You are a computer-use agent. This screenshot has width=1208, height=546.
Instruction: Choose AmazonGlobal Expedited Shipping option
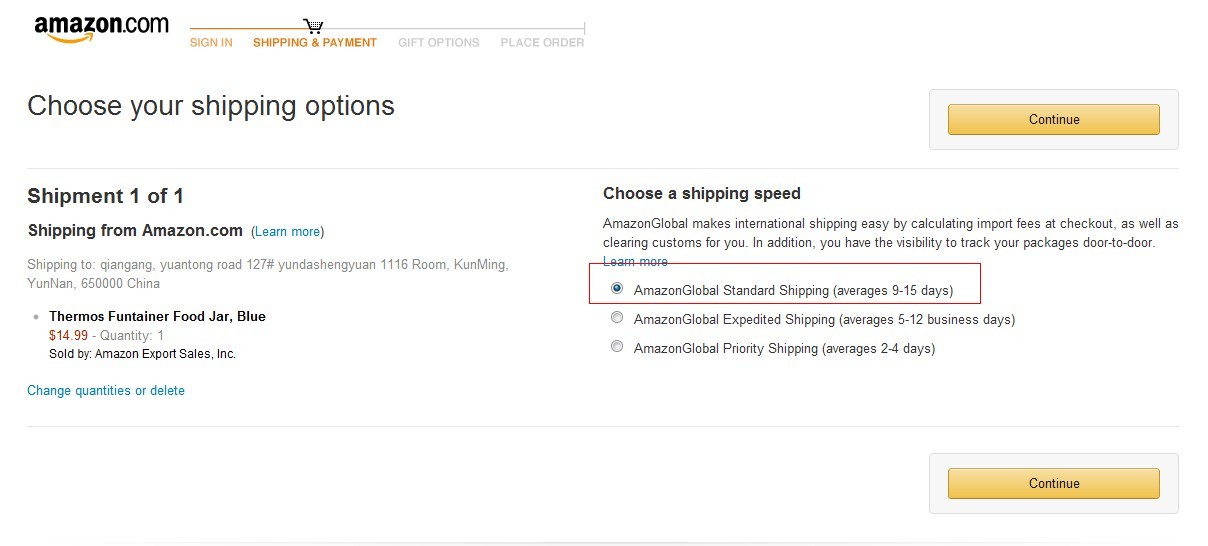[x=617, y=318]
